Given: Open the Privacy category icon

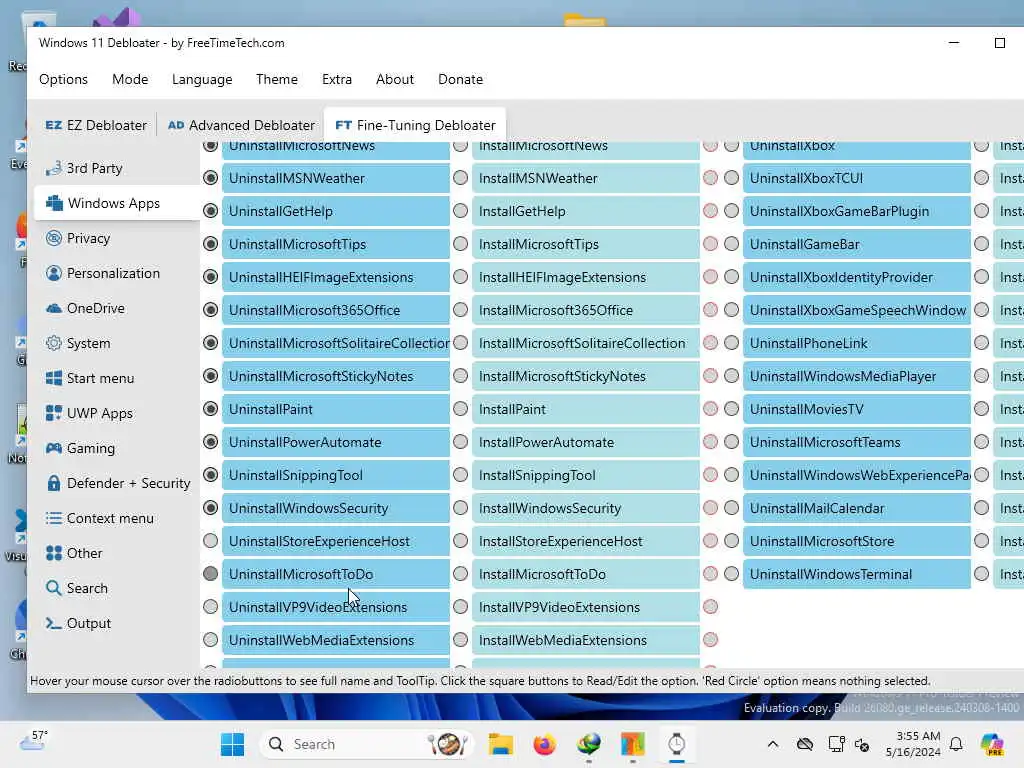Looking at the screenshot, I should (x=54, y=238).
